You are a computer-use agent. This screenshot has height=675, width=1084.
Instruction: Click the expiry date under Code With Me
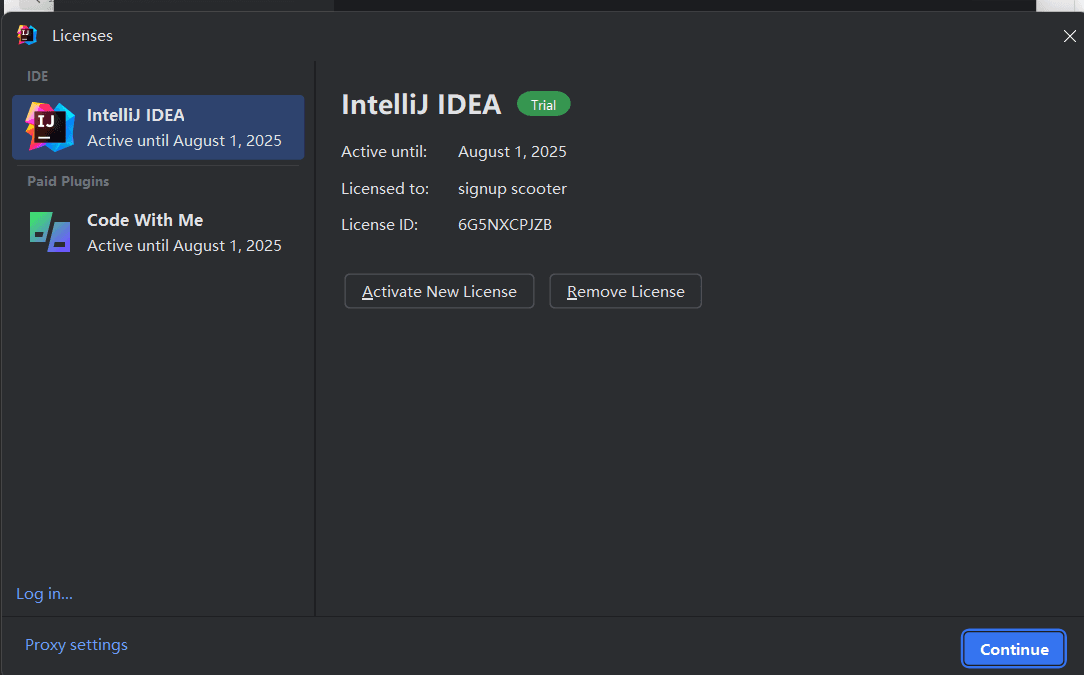pos(184,246)
